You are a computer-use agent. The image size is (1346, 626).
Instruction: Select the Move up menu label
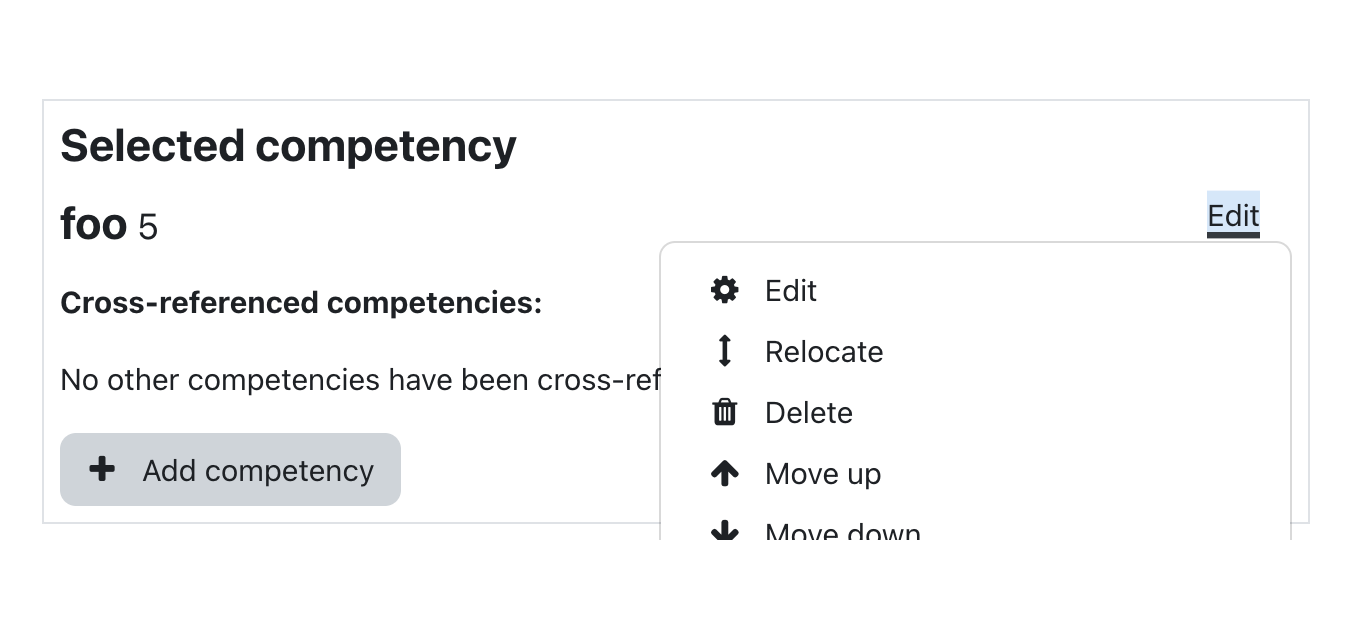(x=823, y=474)
